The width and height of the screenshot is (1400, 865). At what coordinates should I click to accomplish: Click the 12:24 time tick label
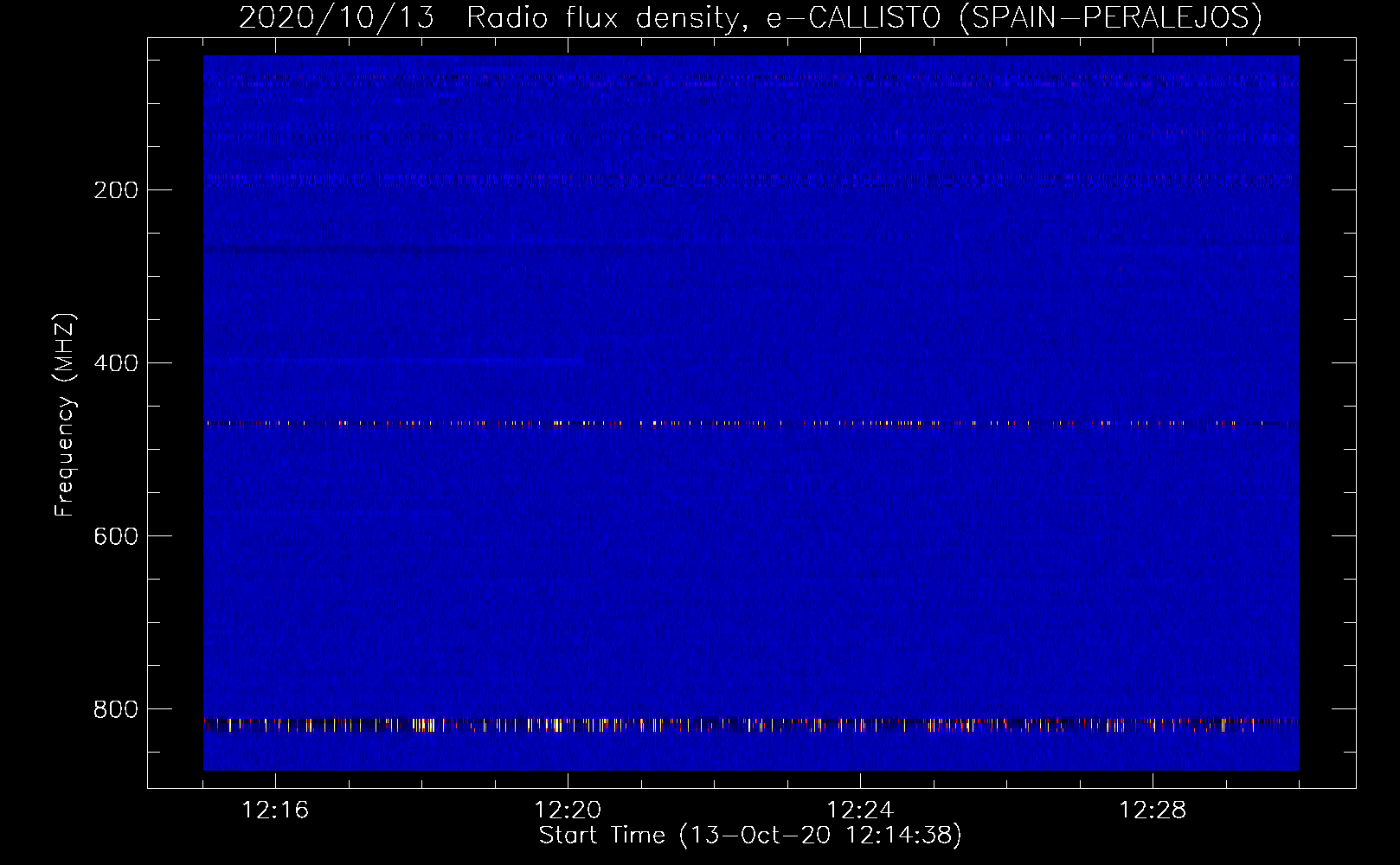click(x=860, y=810)
